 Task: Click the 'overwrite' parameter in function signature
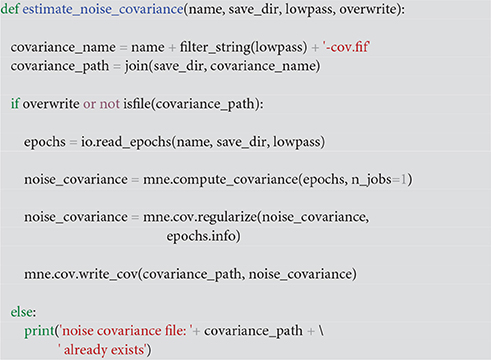(369, 9)
